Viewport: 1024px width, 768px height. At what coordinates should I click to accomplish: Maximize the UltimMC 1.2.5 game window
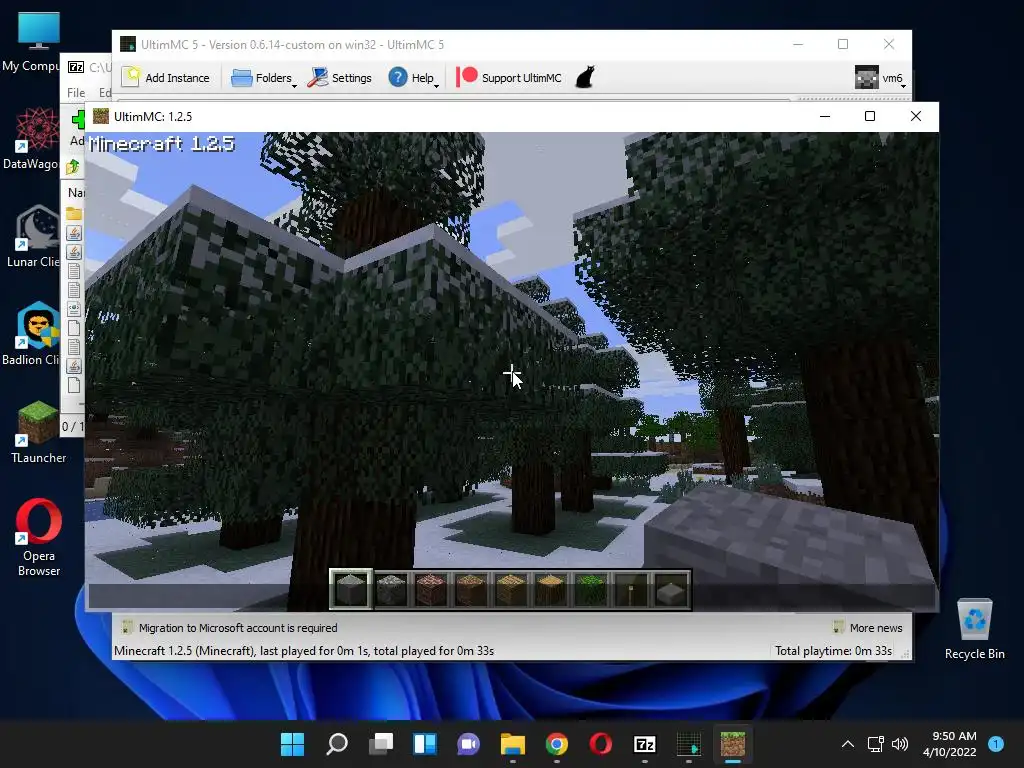(x=870, y=116)
